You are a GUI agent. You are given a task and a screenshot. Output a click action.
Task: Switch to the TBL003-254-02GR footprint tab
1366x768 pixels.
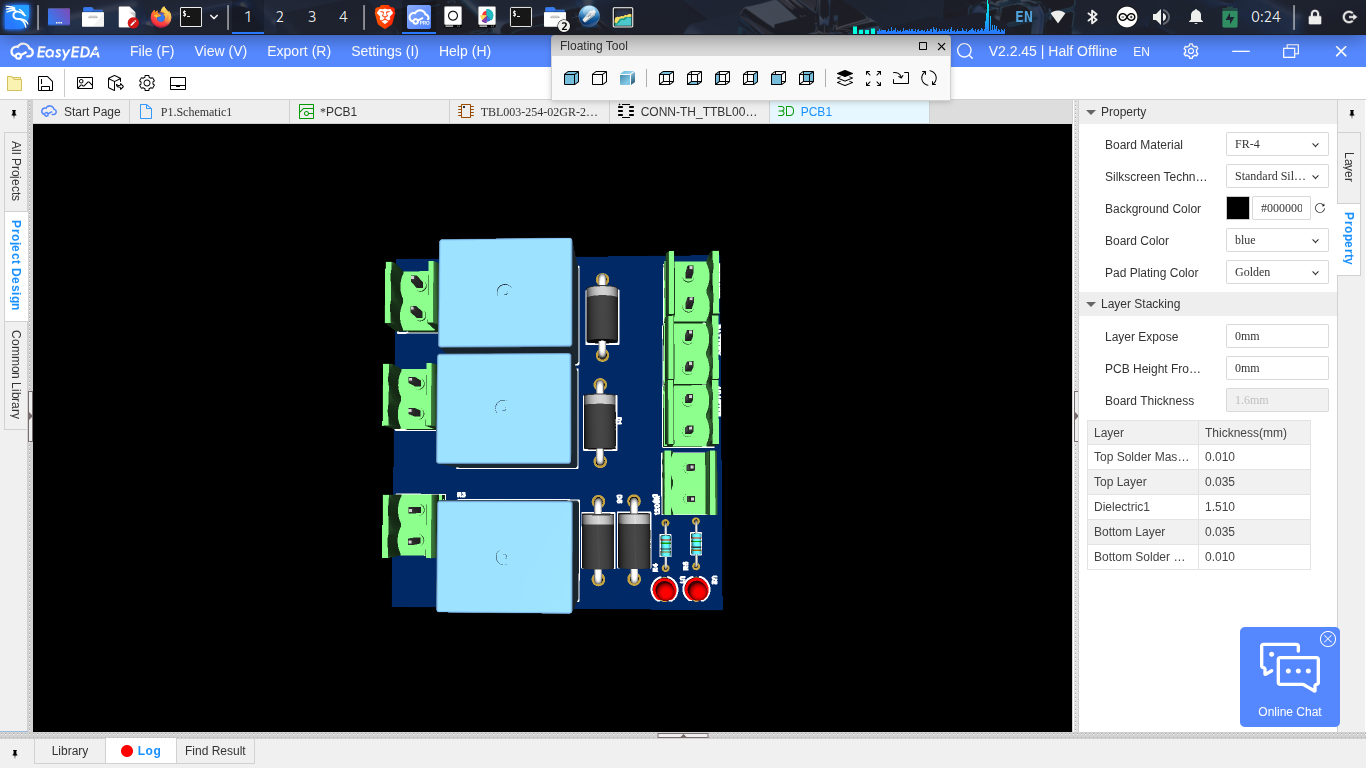pos(530,112)
